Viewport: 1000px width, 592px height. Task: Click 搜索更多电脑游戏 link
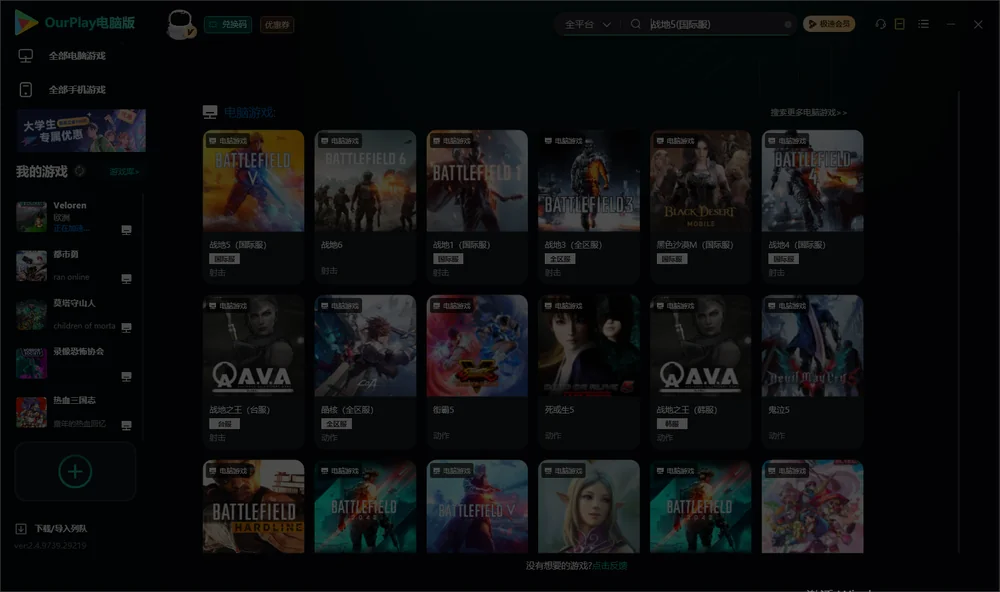[808, 112]
